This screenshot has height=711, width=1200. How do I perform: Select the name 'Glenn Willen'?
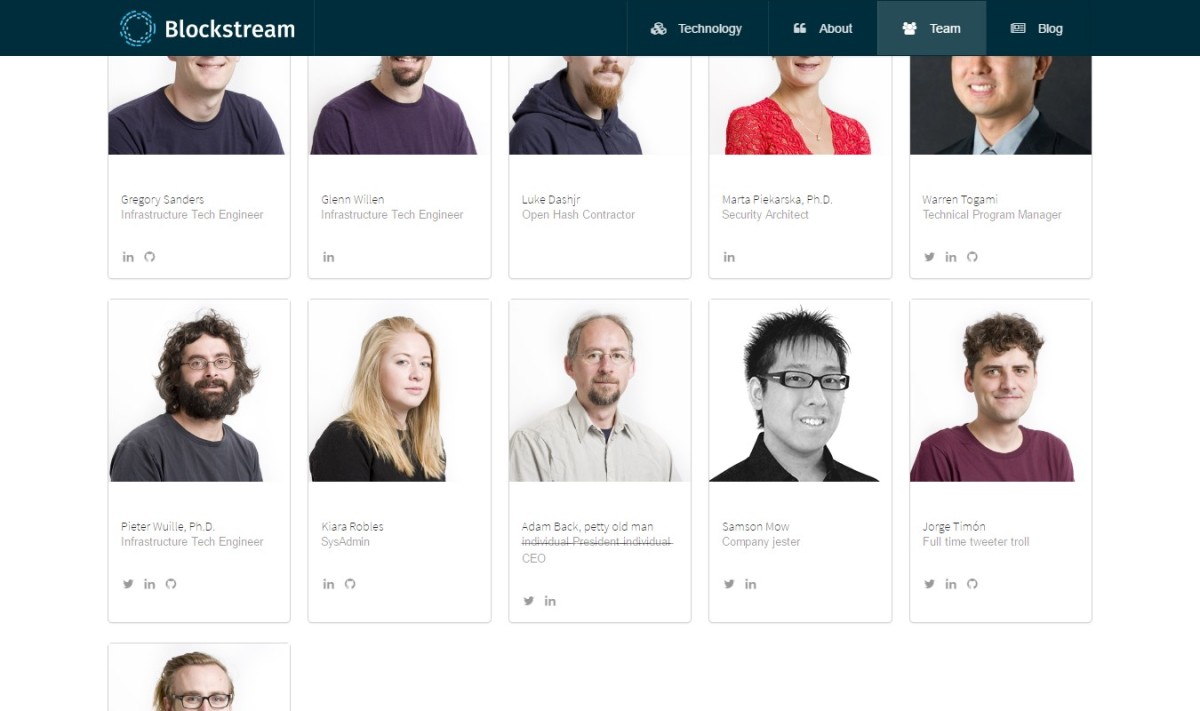(352, 199)
